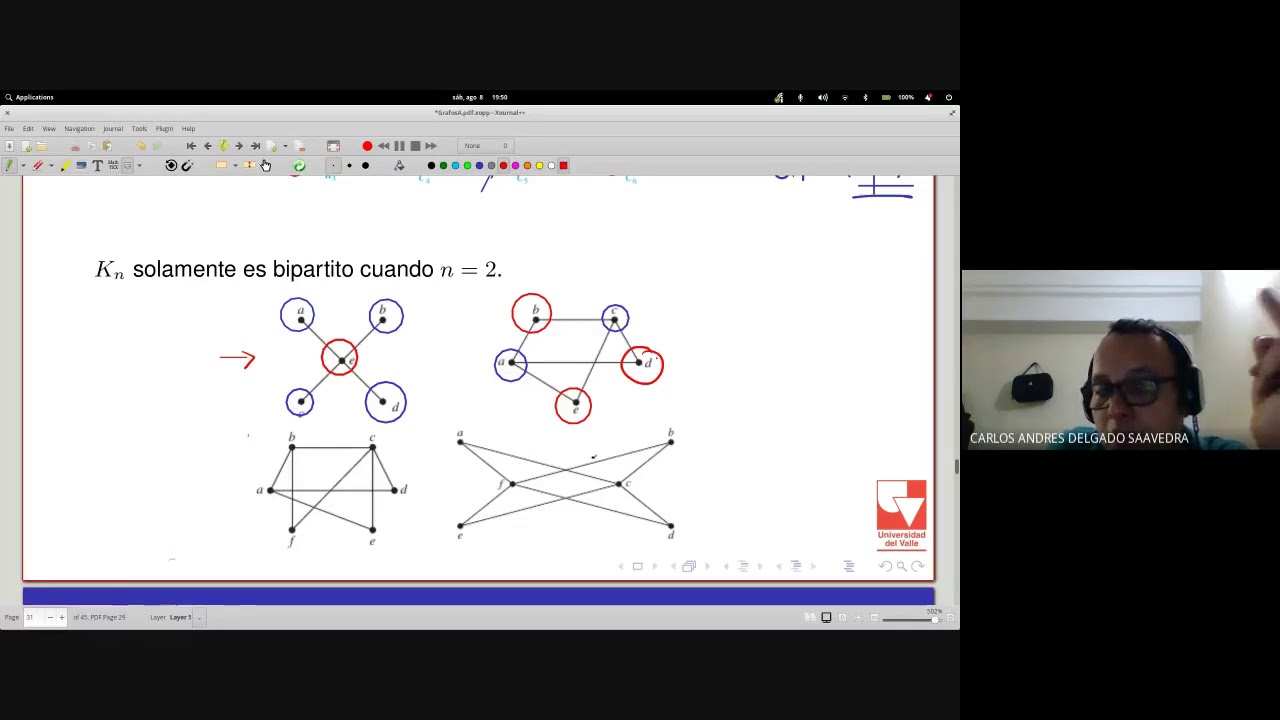Screen dimensions: 1280x720
Task: Delete the current page icon
Action: coord(300,146)
